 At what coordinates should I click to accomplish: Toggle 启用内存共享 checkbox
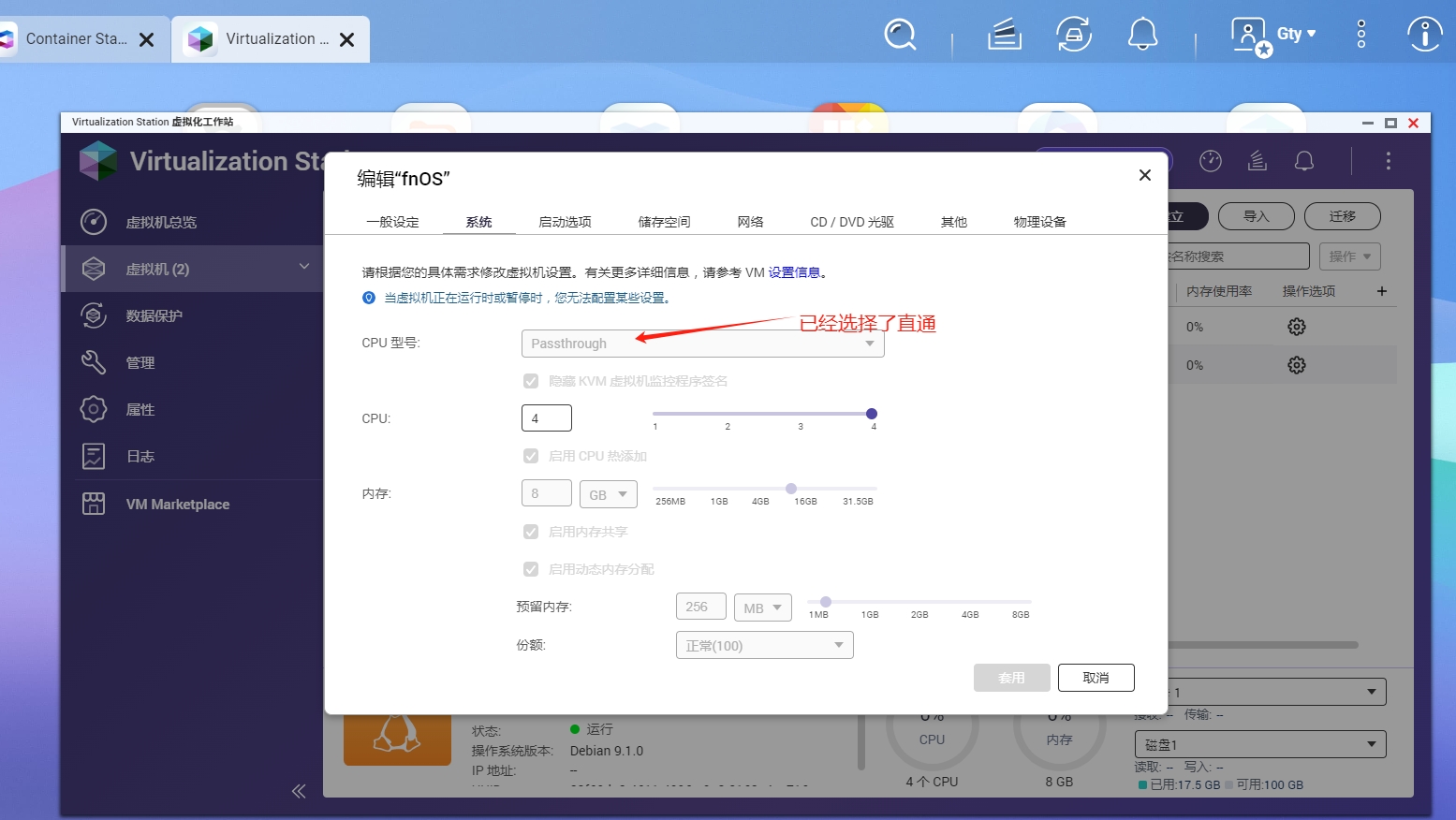click(x=531, y=532)
